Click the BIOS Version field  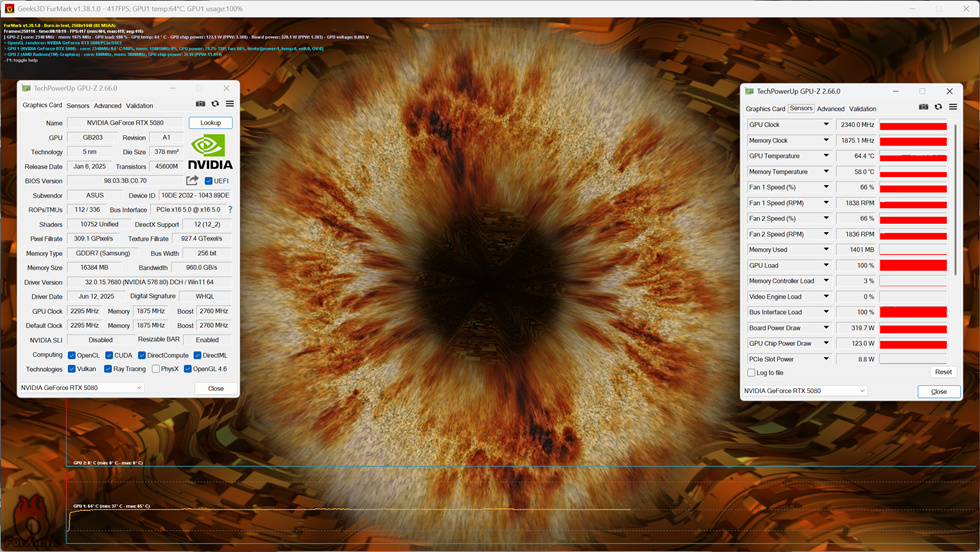pyautogui.click(x=125, y=181)
